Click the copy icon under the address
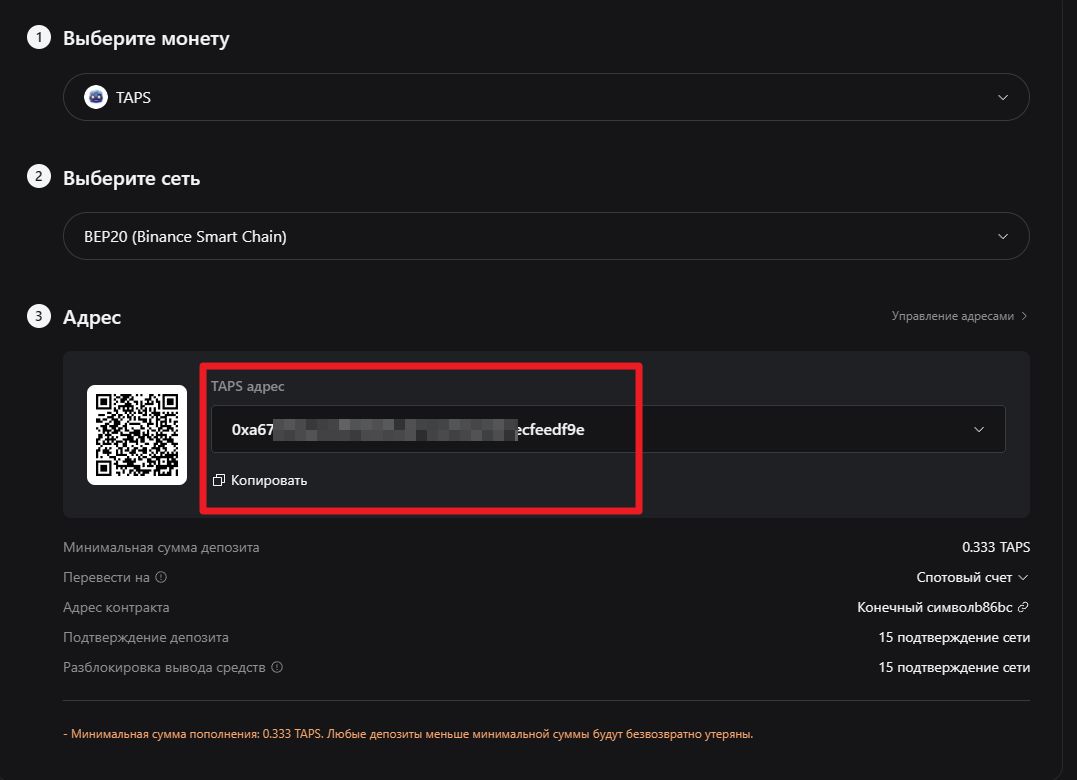The width and height of the screenshot is (1077, 780). (219, 481)
